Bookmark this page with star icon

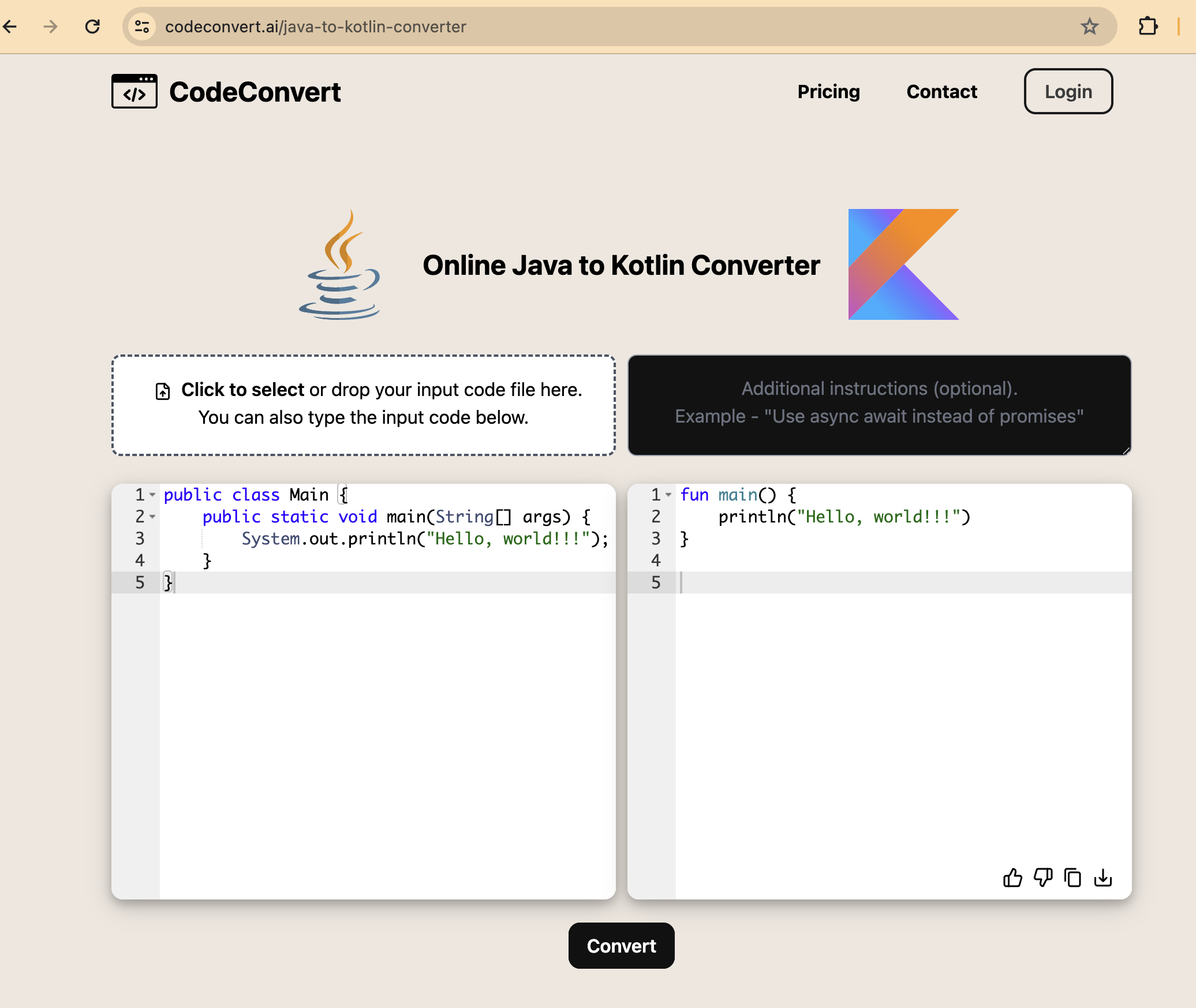(1089, 27)
